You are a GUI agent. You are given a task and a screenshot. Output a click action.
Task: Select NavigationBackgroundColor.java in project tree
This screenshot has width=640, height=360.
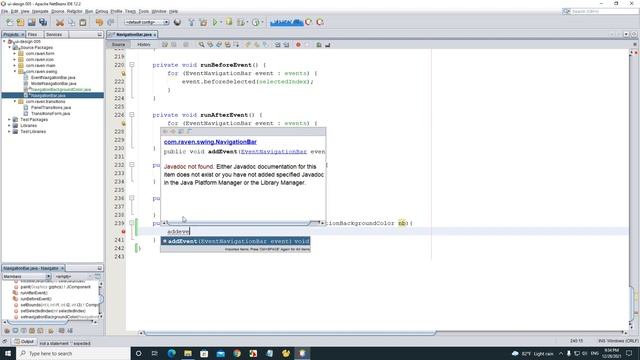(x=61, y=89)
